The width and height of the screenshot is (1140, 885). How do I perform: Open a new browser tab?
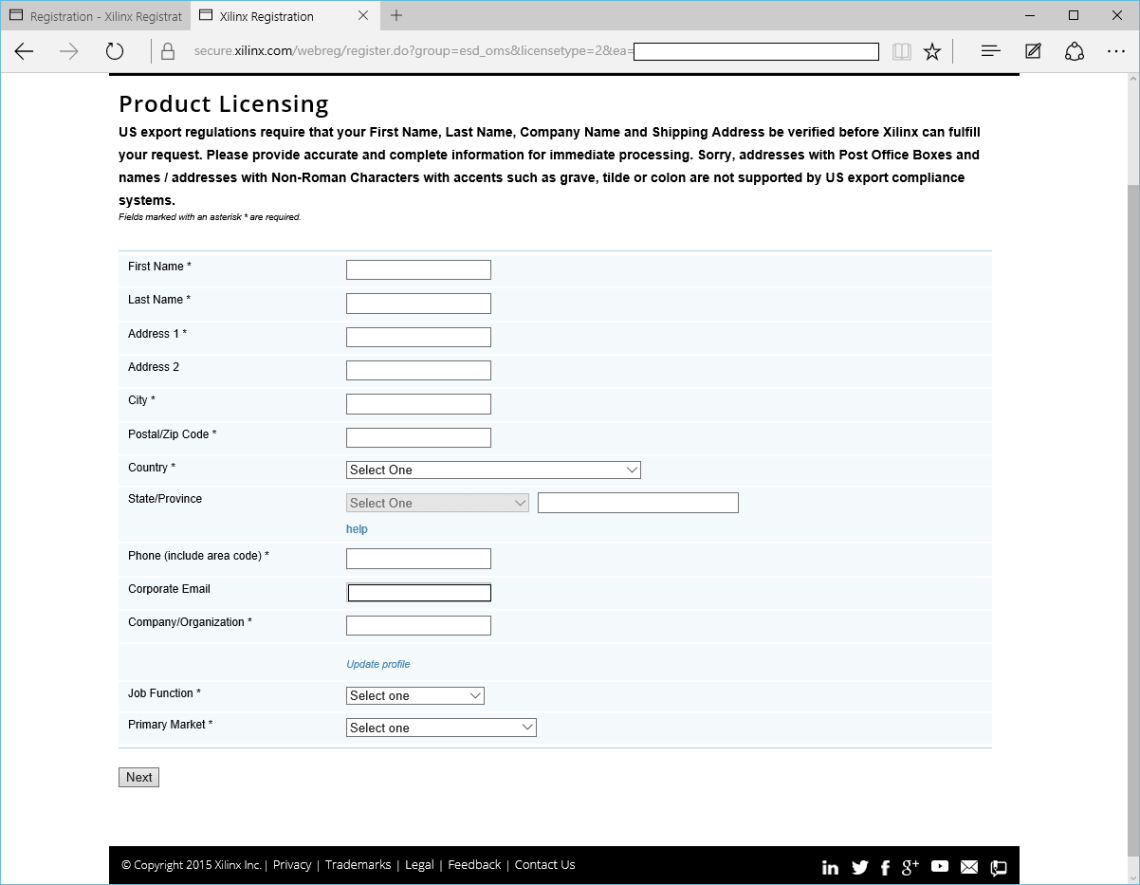[x=394, y=15]
